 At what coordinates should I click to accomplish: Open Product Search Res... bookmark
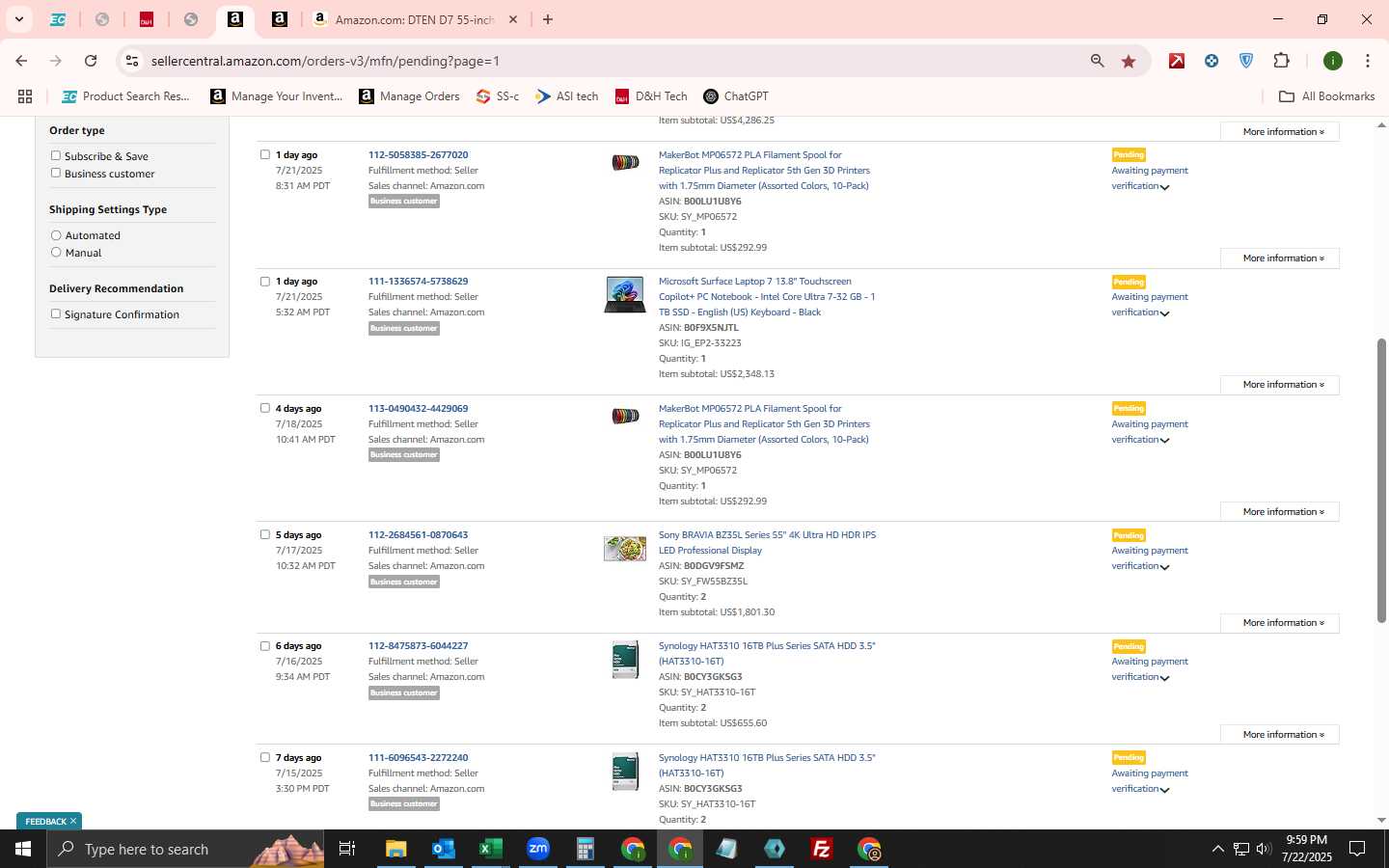(x=125, y=96)
